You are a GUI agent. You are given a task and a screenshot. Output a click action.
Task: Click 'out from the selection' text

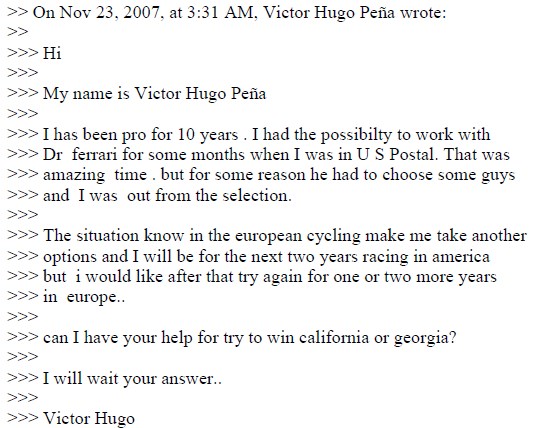pyautogui.click(x=209, y=196)
